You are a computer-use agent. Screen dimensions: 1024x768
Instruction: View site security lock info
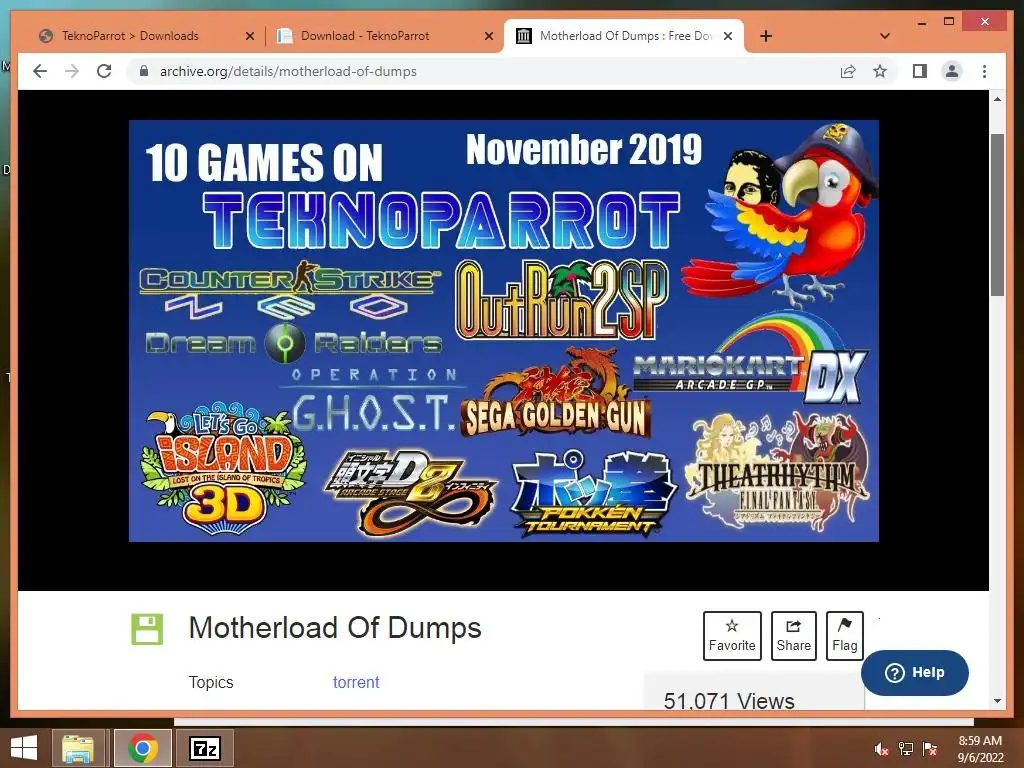(x=144, y=71)
